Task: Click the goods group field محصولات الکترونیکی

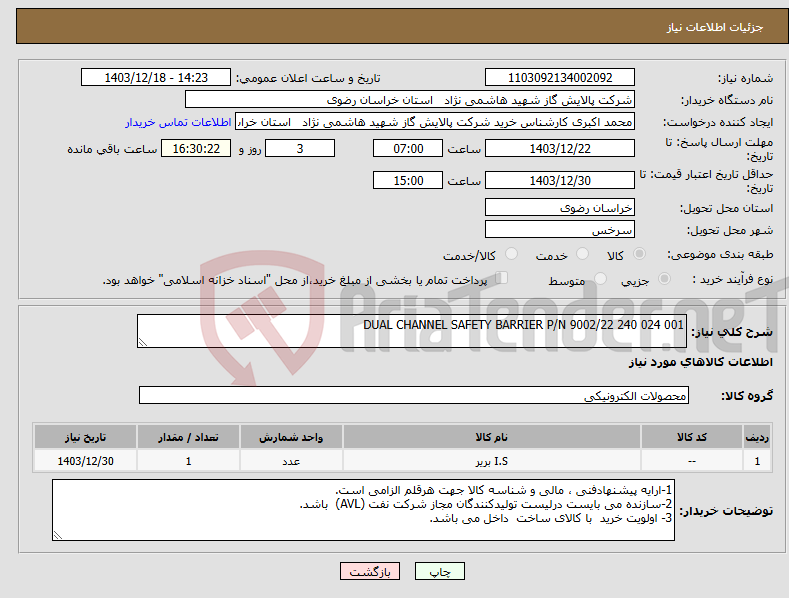Action: [x=414, y=395]
